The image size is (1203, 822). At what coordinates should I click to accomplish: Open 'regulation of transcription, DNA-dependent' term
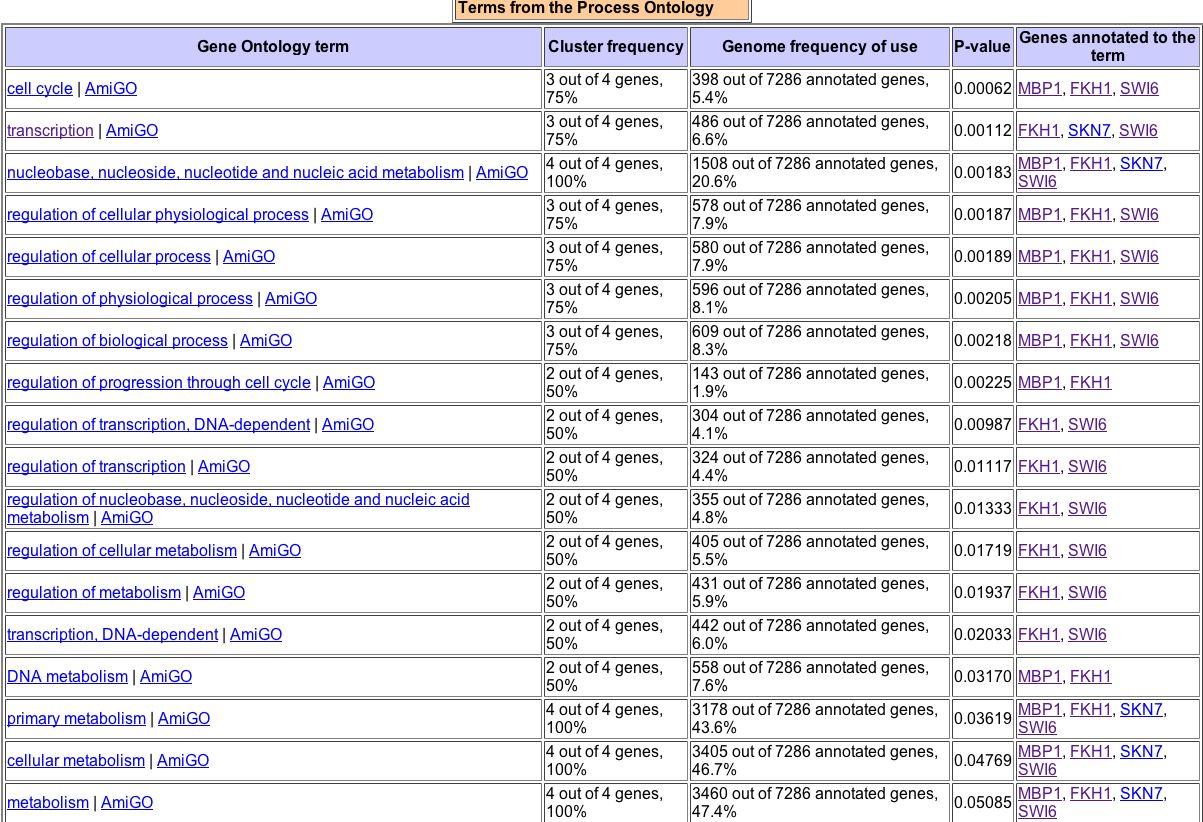point(158,425)
